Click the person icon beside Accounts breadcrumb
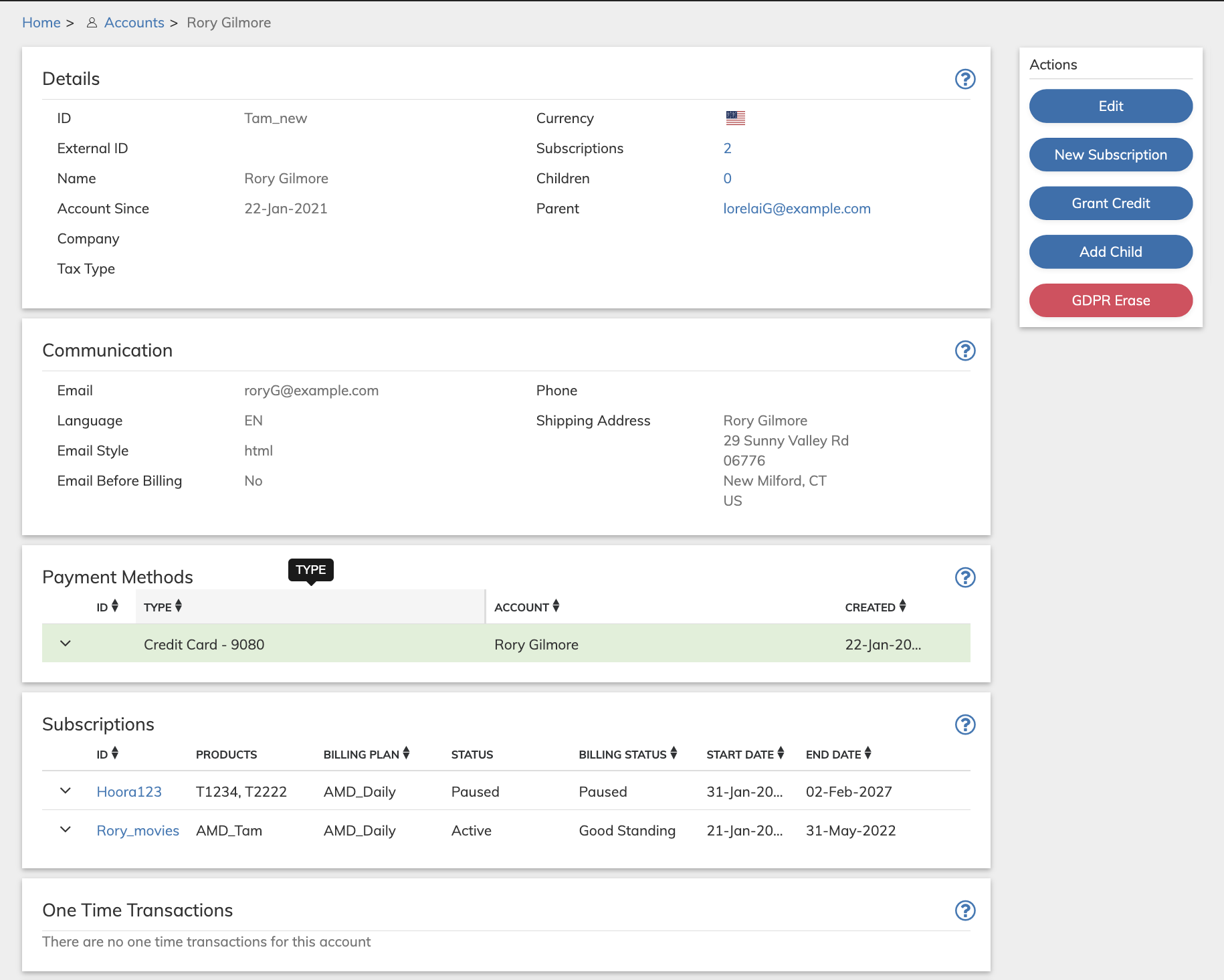Screen dimensions: 1224x980 tap(92, 23)
